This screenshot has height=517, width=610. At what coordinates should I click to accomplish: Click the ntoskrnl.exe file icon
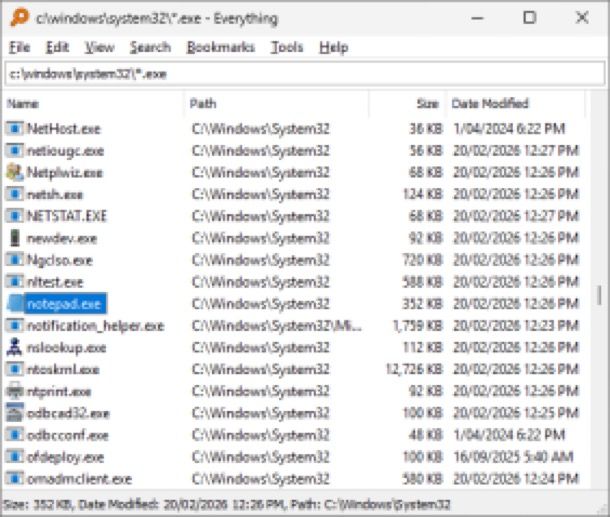click(15, 369)
